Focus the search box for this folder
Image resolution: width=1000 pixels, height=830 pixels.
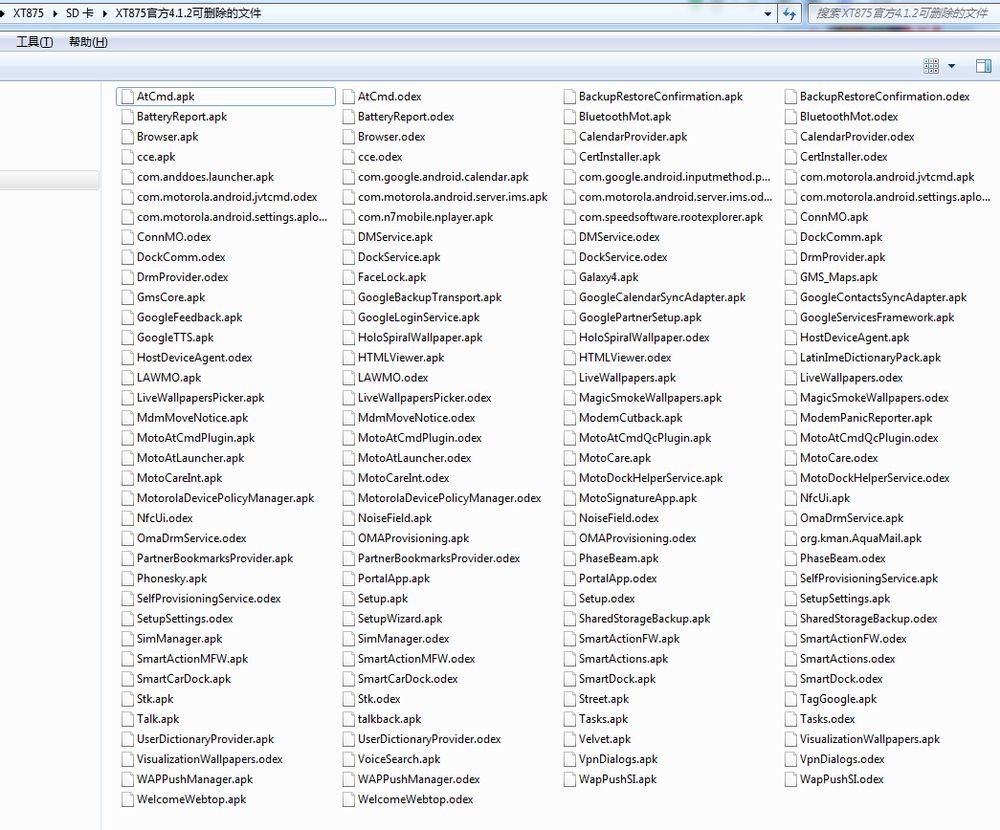pos(902,13)
